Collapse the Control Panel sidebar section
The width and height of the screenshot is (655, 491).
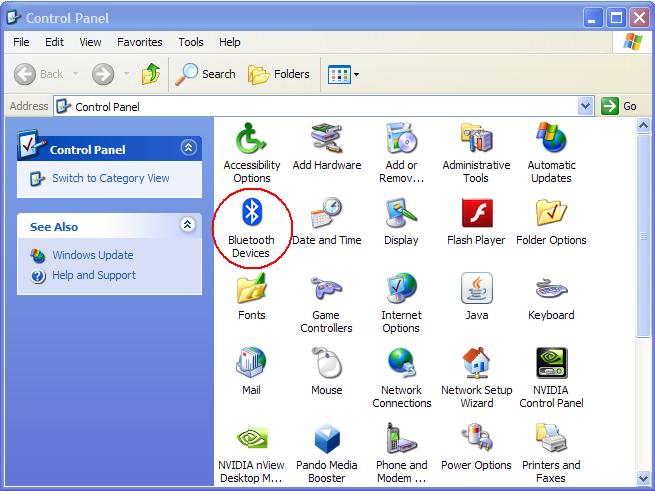click(x=188, y=147)
